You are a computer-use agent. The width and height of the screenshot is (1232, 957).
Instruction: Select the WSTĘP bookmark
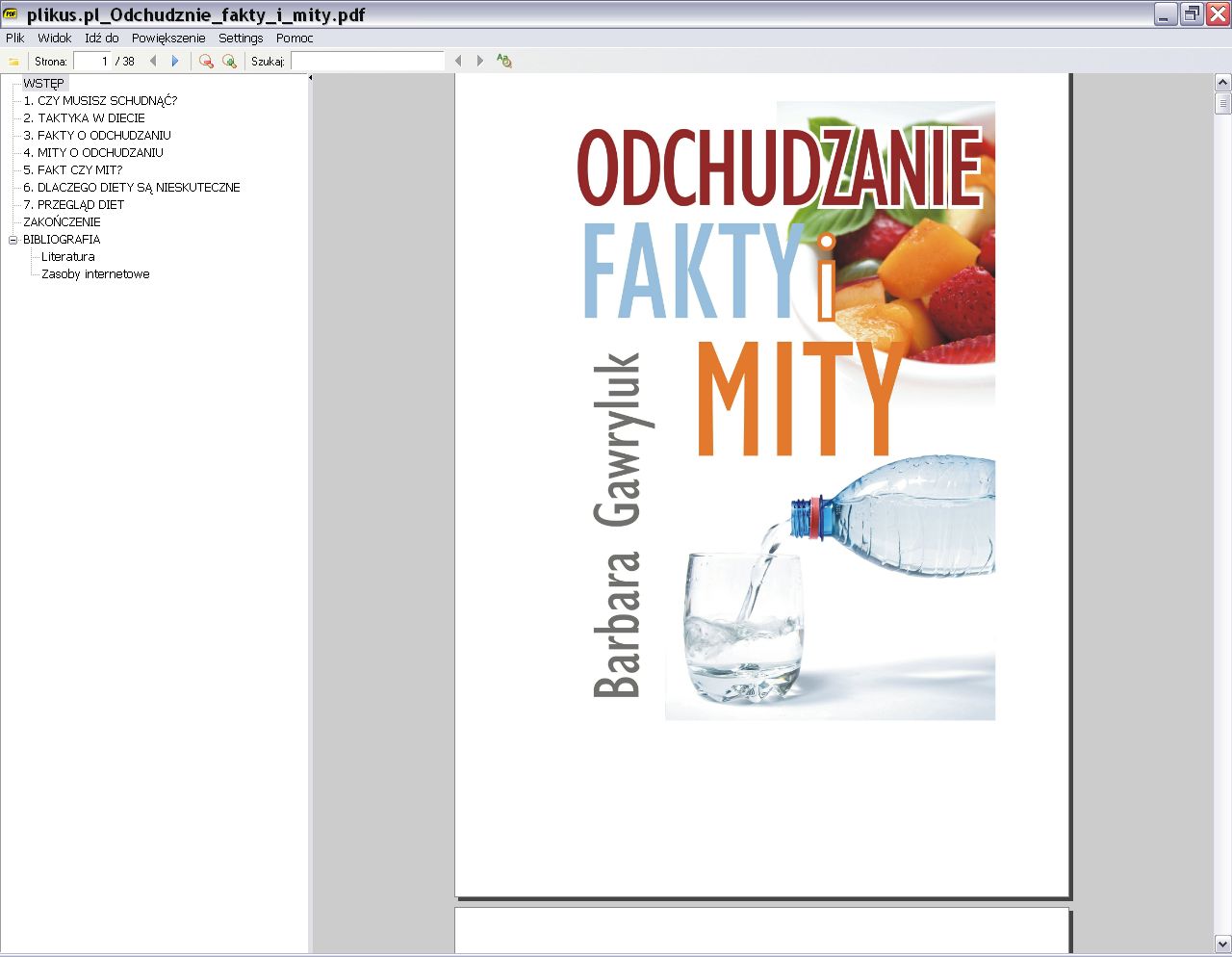click(43, 83)
